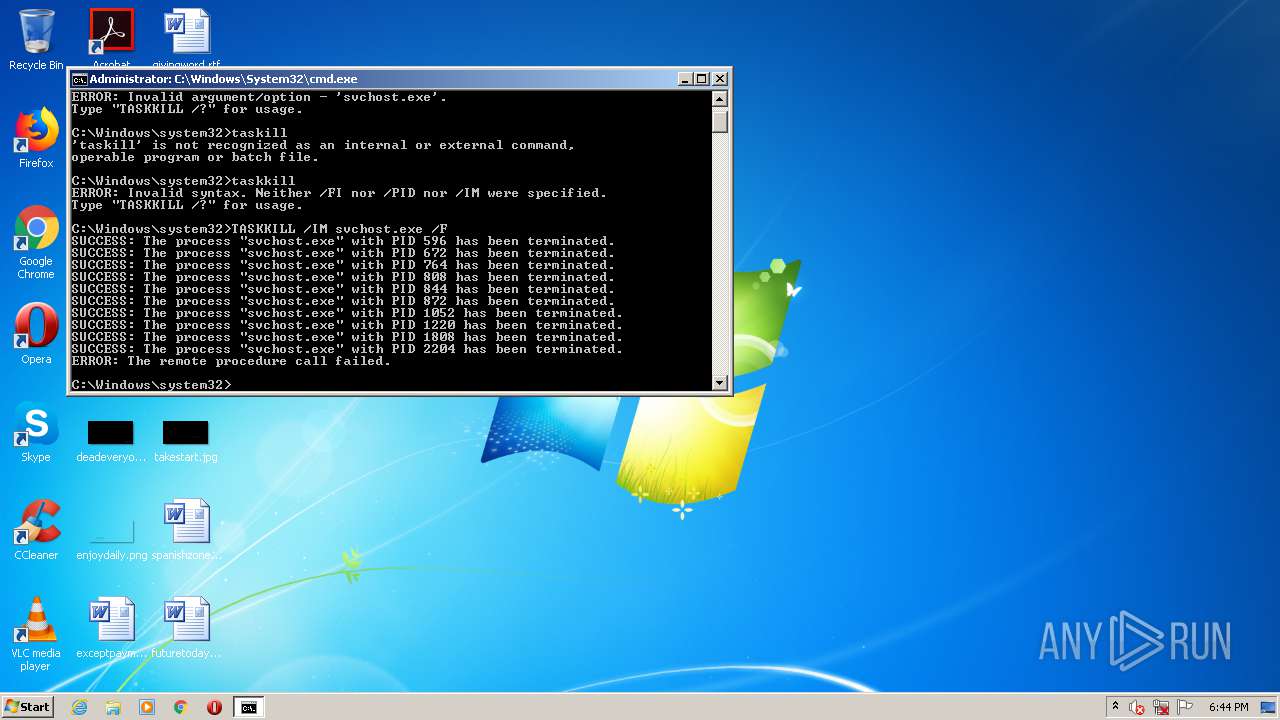
Task: Launch Internet Explorer from taskbar
Action: [79, 707]
